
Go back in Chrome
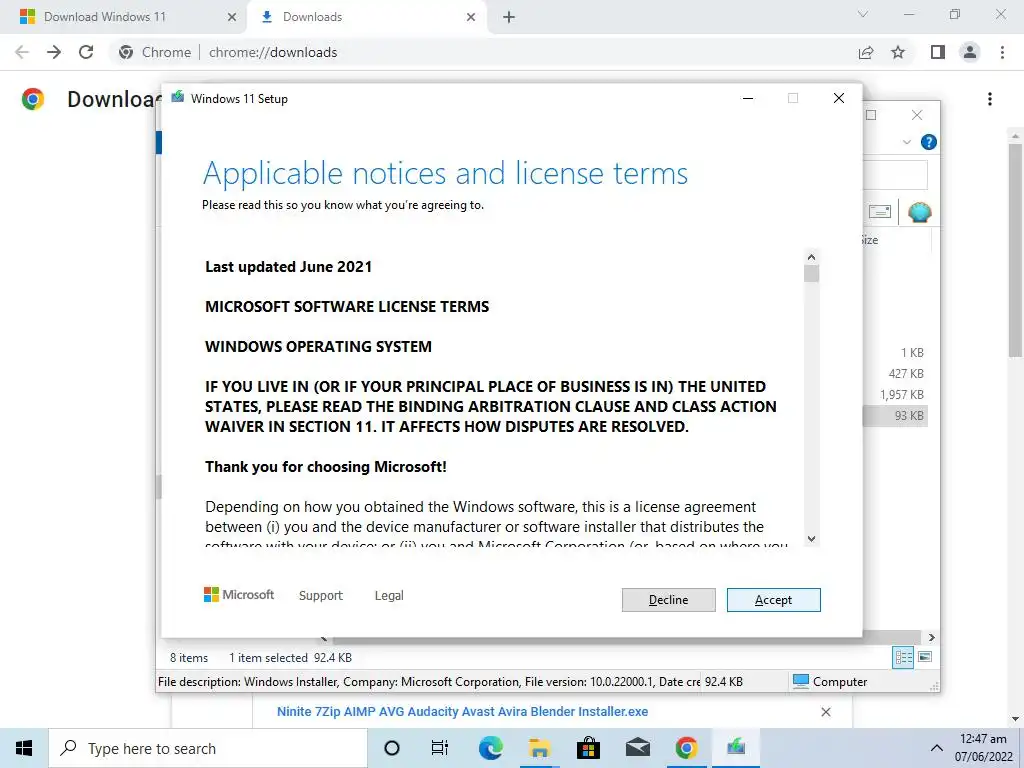22,52
